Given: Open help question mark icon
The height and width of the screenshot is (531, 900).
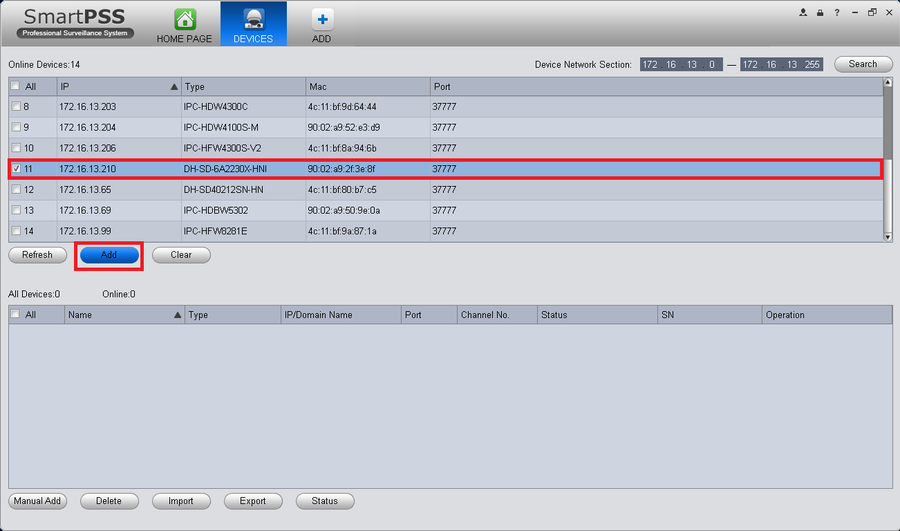Looking at the screenshot, I should click(837, 13).
